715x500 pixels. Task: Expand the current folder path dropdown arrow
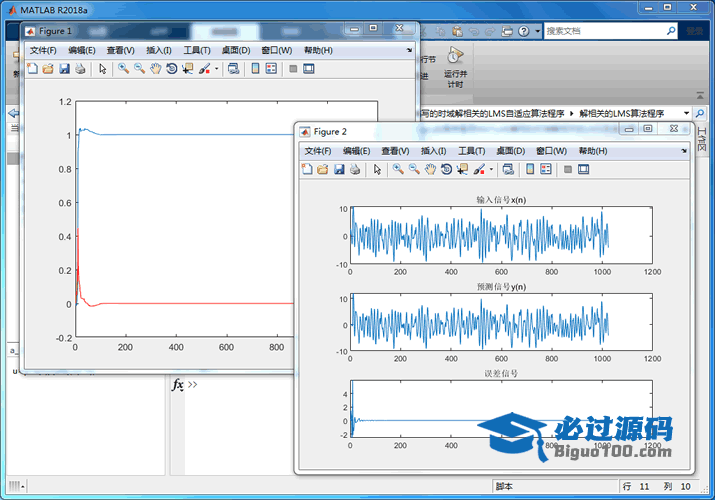[686, 113]
